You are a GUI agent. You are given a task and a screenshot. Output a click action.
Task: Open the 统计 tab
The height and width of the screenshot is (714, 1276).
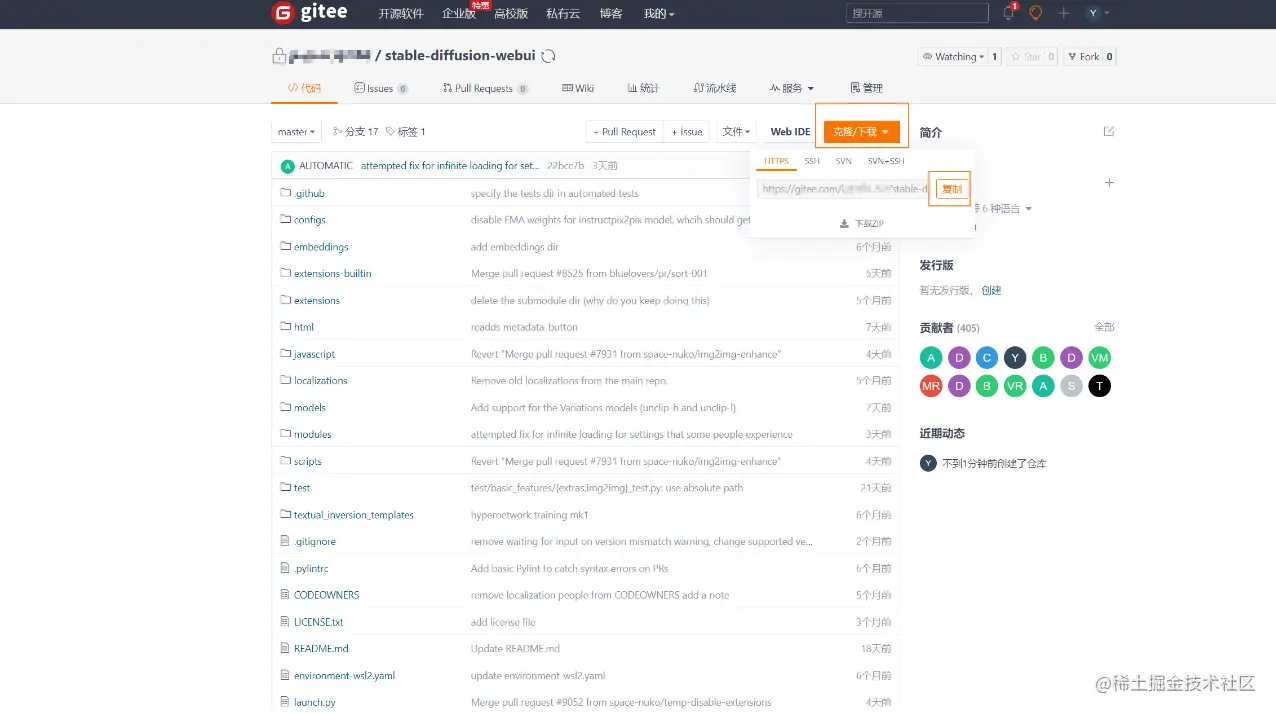(643, 88)
